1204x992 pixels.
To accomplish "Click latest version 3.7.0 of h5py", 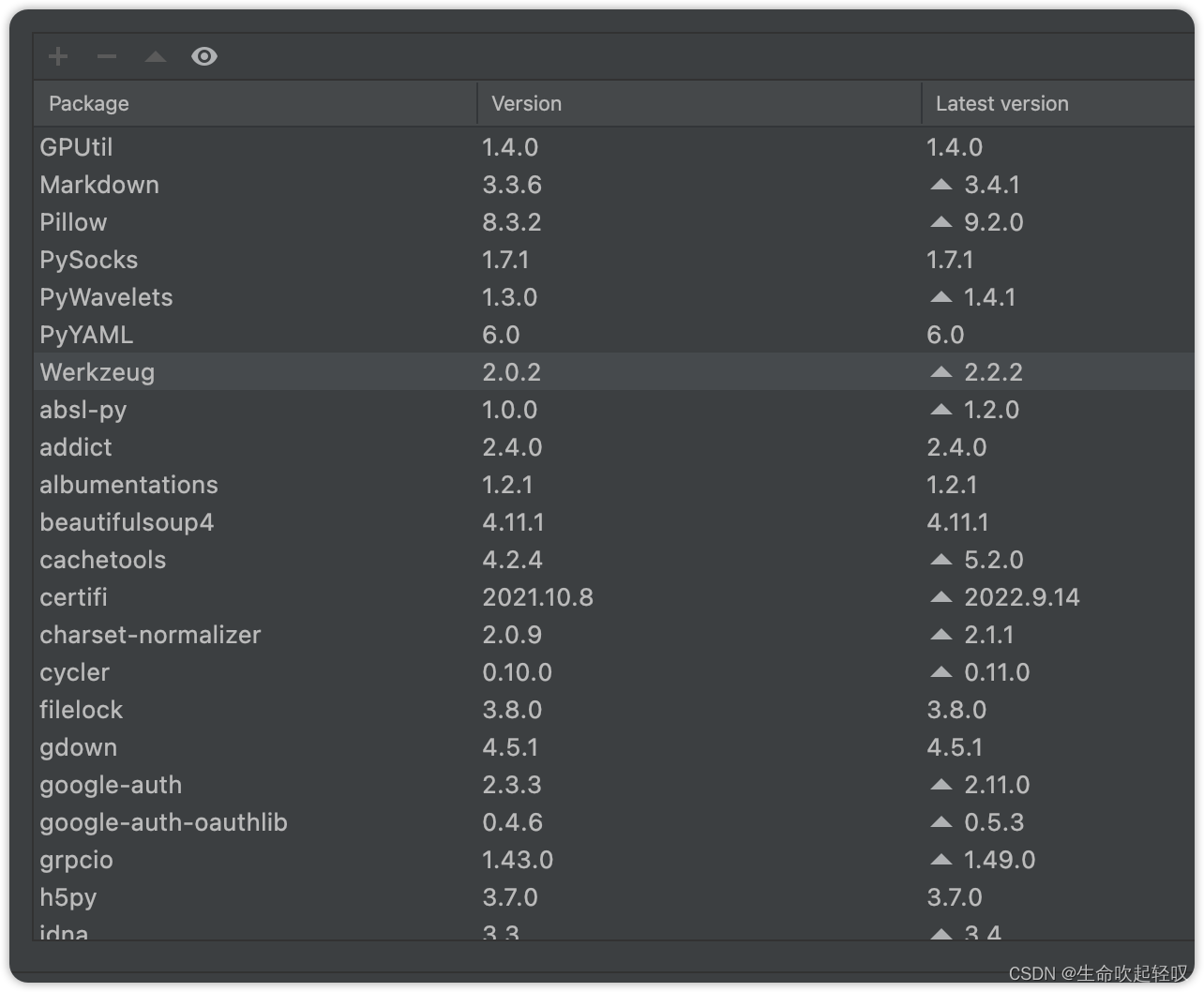I will (955, 897).
